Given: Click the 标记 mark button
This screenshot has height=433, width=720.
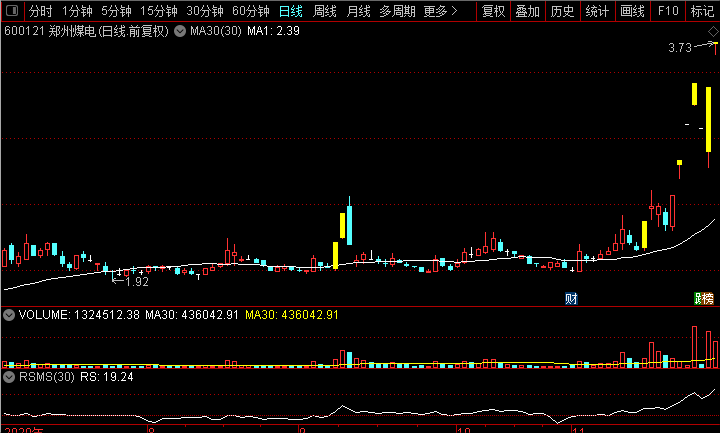Looking at the screenshot, I should tap(703, 11).
